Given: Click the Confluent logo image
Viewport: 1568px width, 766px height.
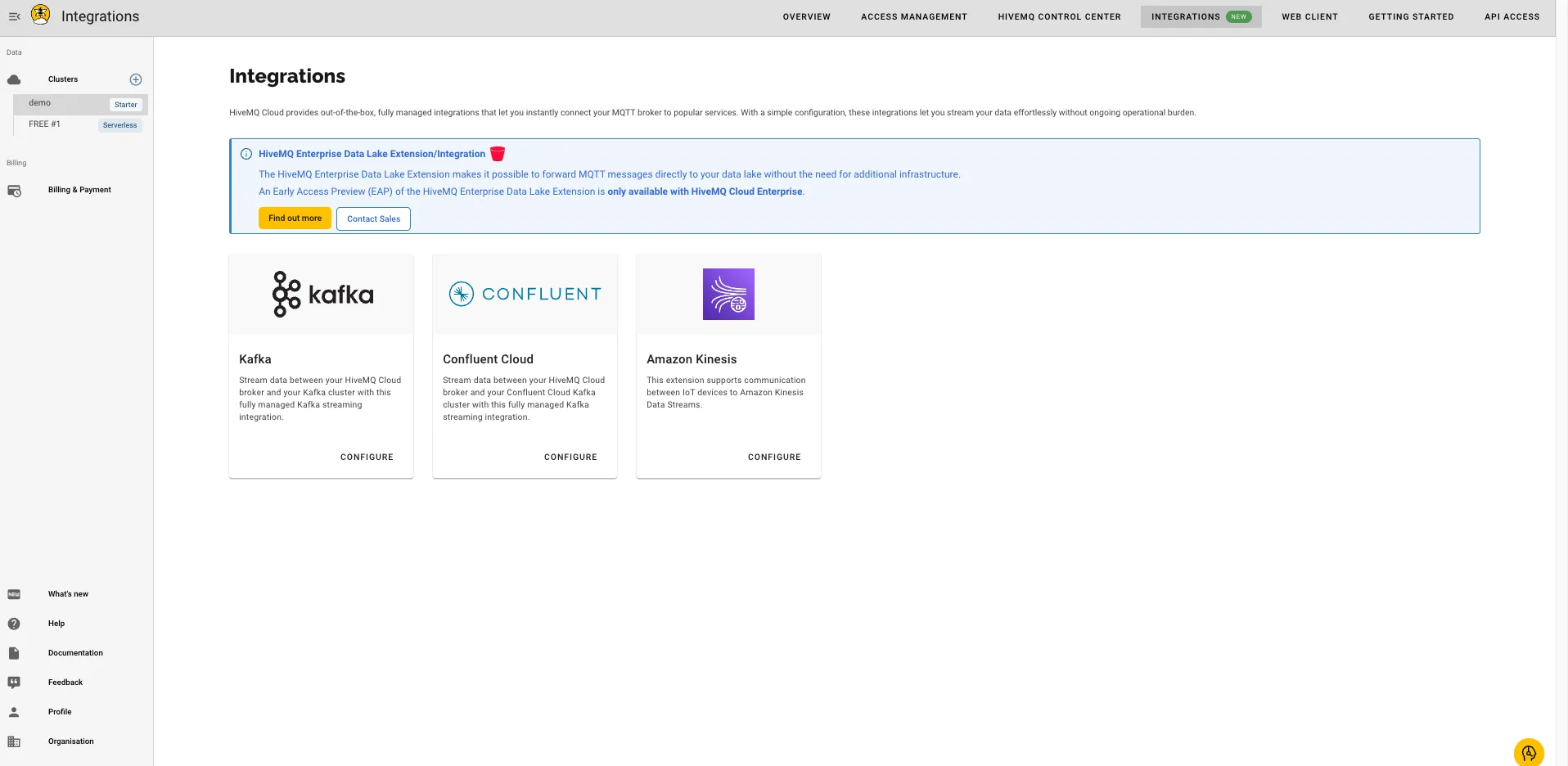Looking at the screenshot, I should [525, 294].
